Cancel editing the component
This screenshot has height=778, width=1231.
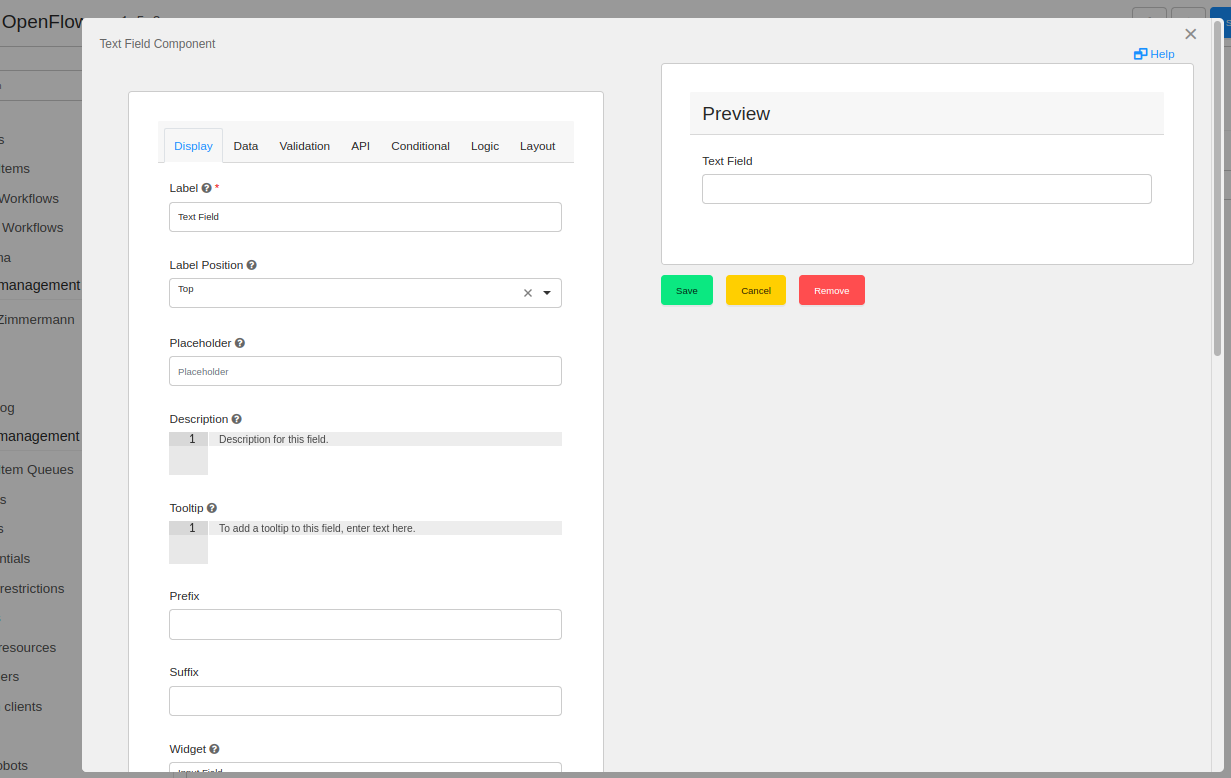click(x=755, y=290)
